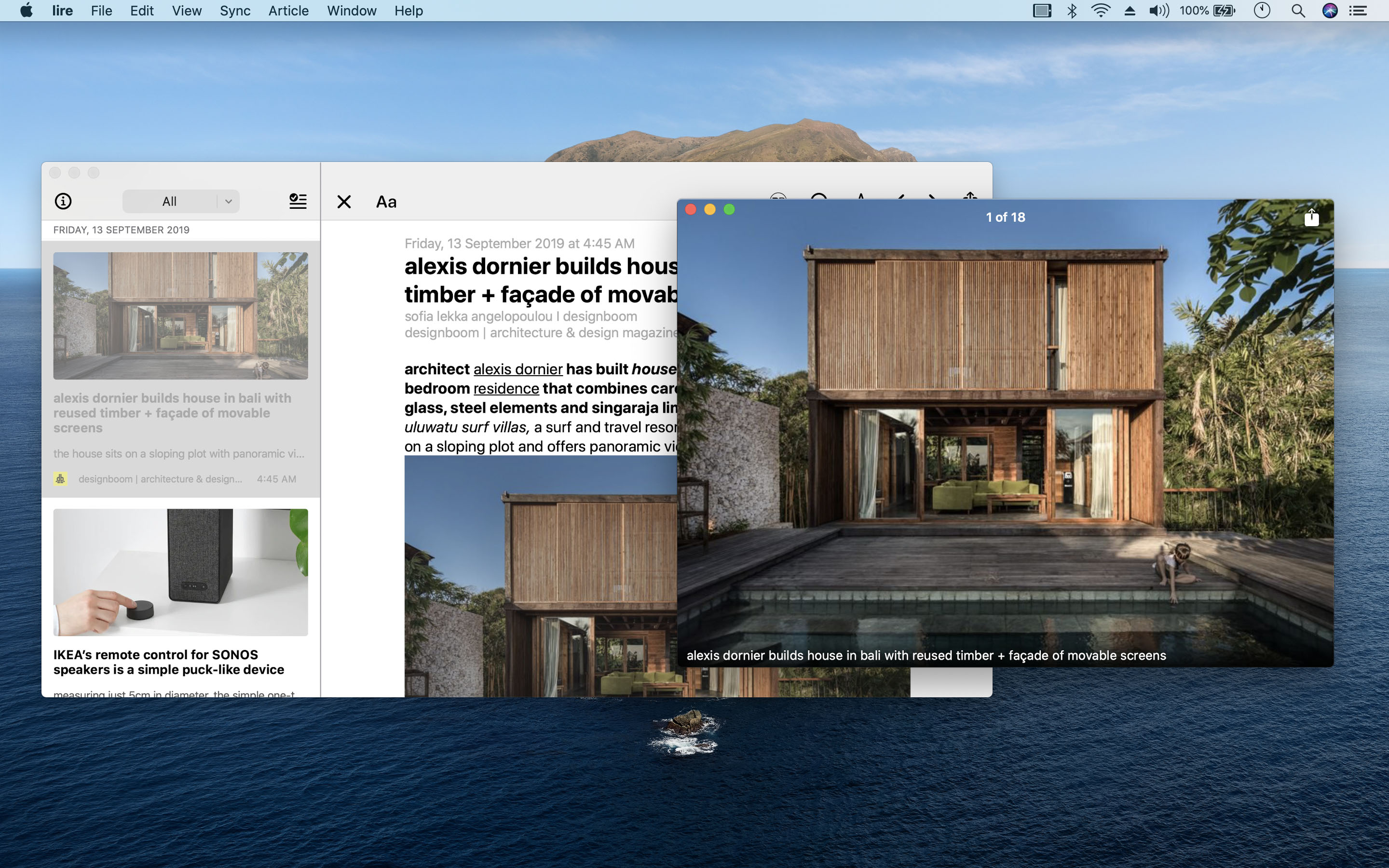1389x868 pixels.
Task: Click the 4:45 AM timestamp in list
Action: pyautogui.click(x=276, y=479)
